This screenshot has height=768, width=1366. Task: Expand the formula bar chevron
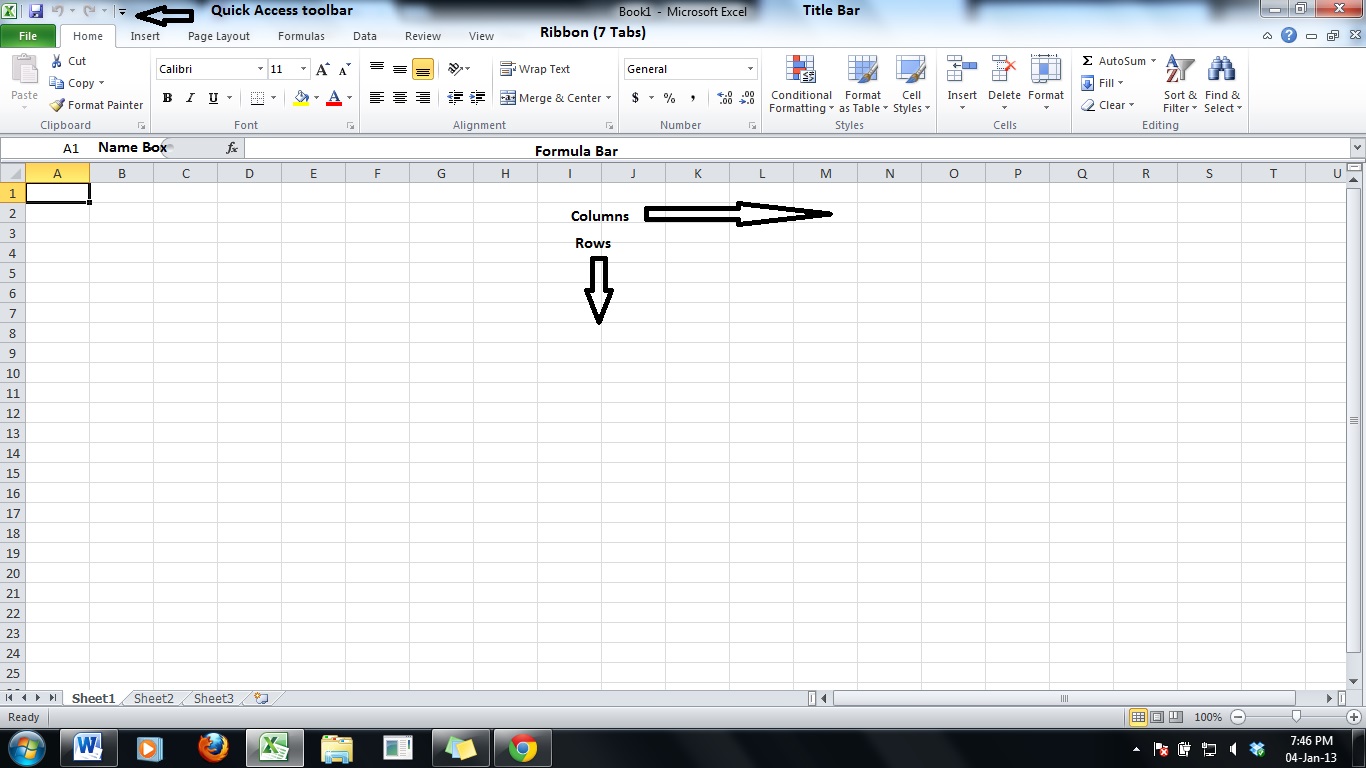tap(1356, 148)
